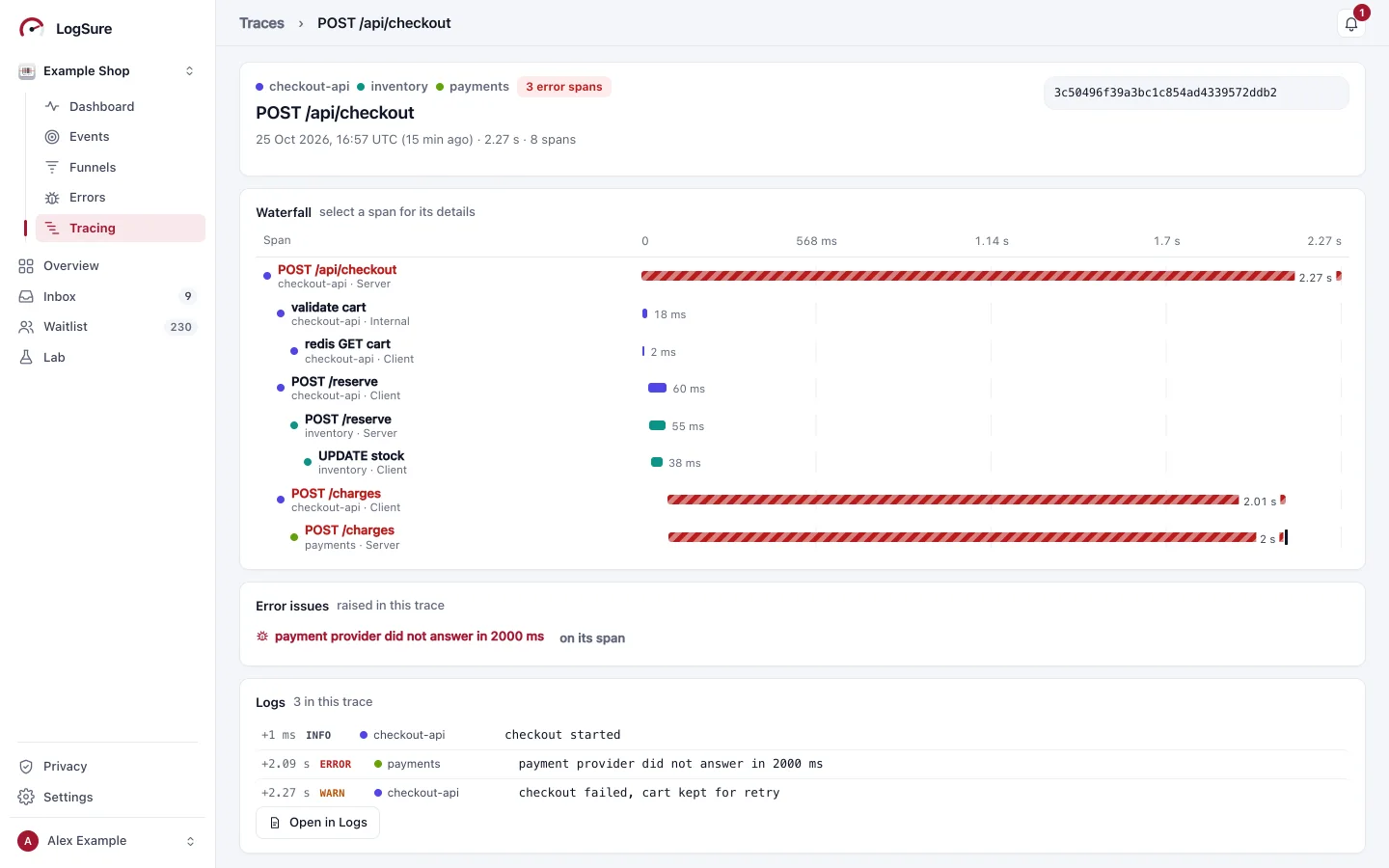
Task: Select POST /reserve inventory Server span
Action: click(802, 426)
